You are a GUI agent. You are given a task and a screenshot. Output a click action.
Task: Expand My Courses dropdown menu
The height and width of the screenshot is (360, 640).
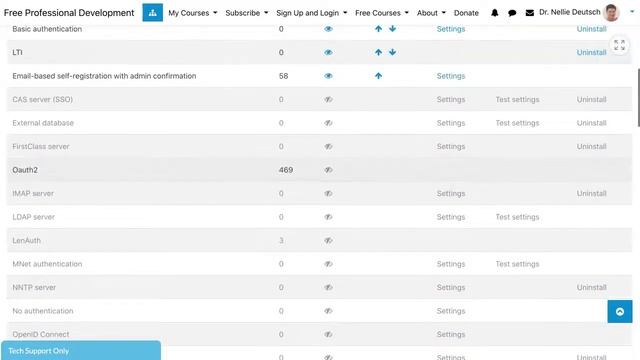[x=193, y=13]
